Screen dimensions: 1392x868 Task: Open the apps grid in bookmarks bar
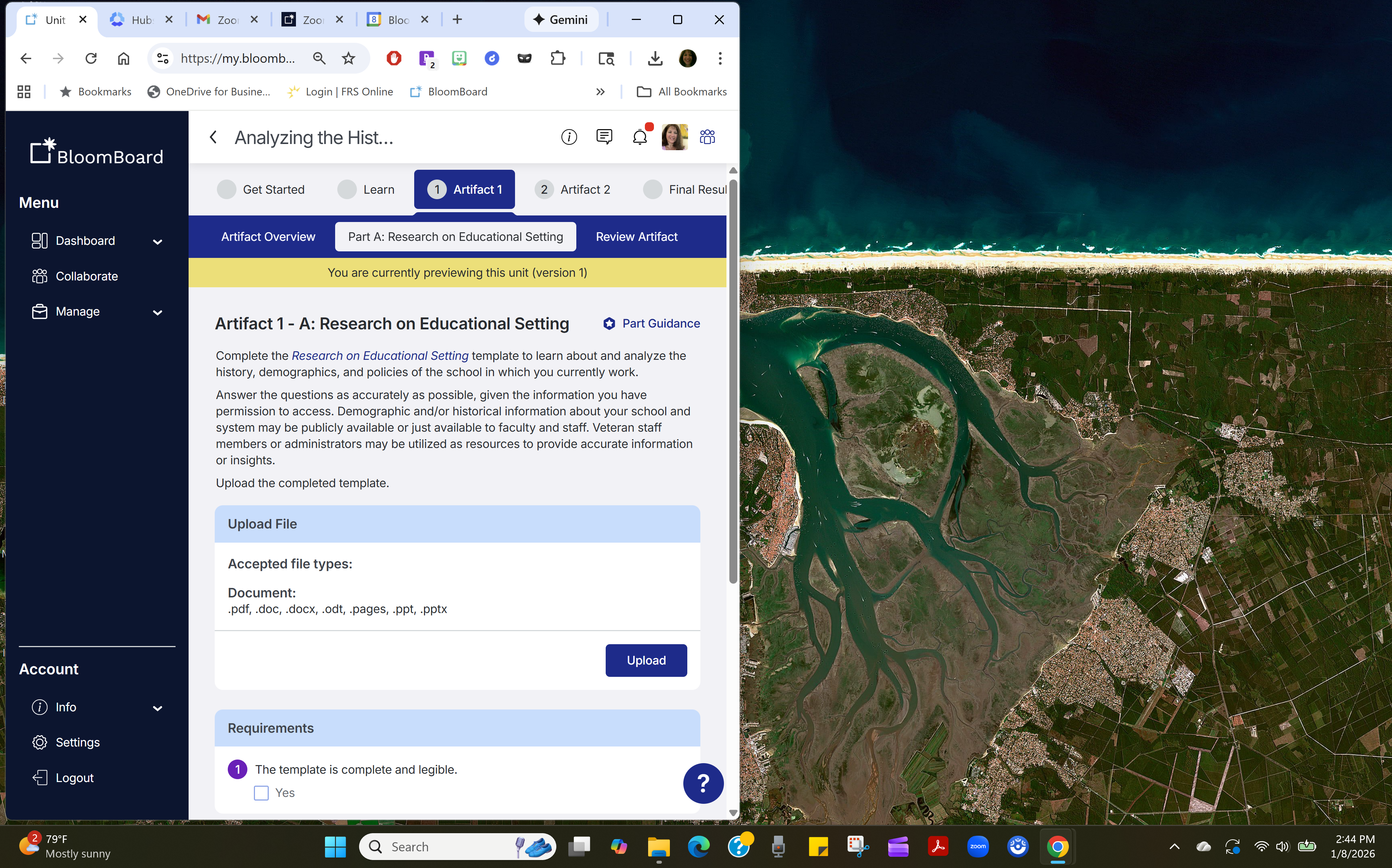(x=24, y=91)
